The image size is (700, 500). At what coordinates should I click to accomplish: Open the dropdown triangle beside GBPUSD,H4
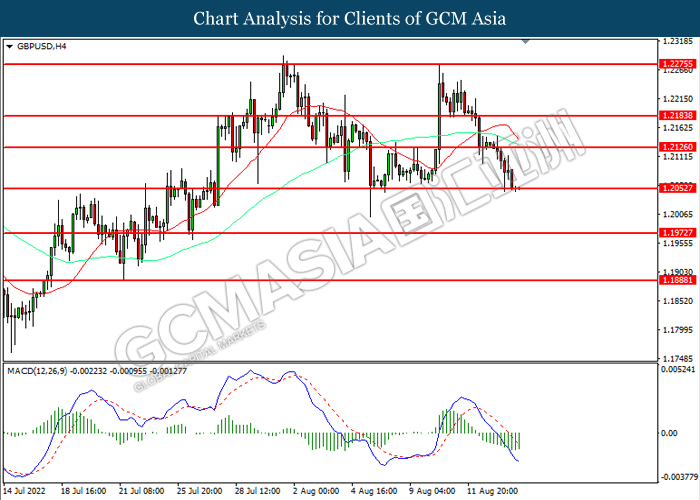coord(10,46)
